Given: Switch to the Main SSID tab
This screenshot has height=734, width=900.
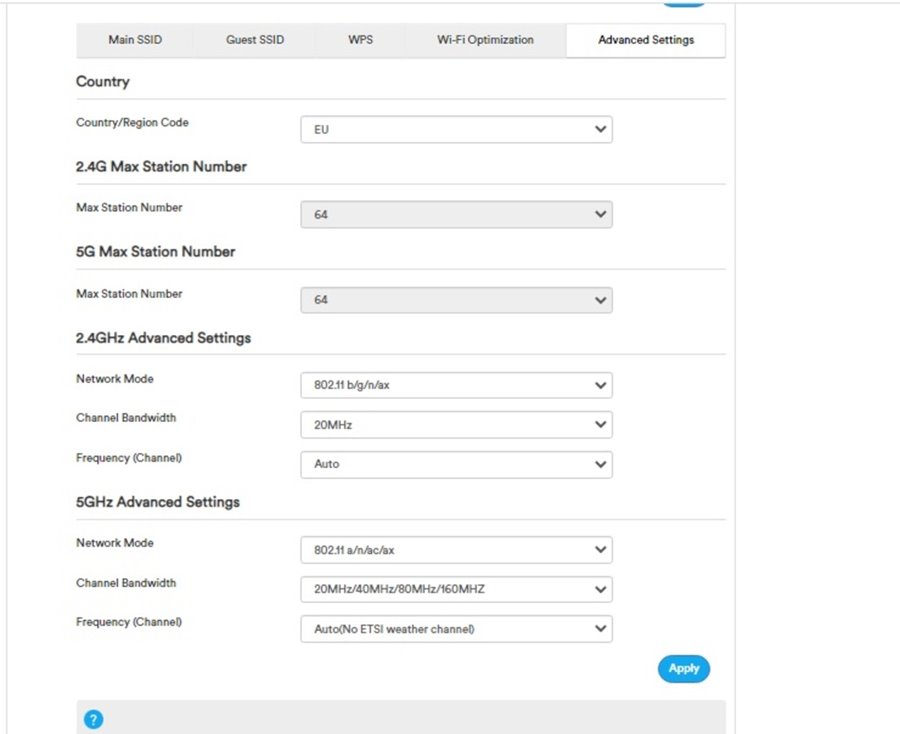Looking at the screenshot, I should (135, 40).
